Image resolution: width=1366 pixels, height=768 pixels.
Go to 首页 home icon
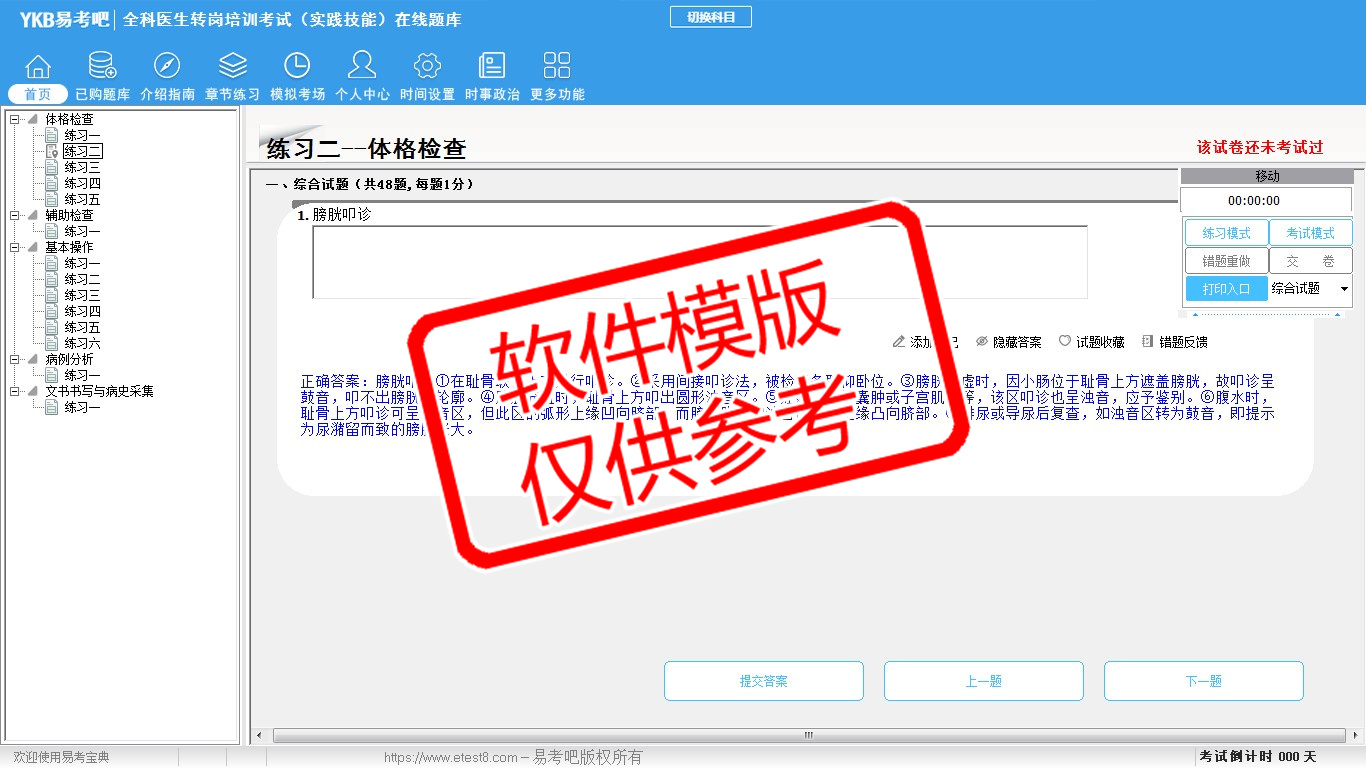point(38,66)
